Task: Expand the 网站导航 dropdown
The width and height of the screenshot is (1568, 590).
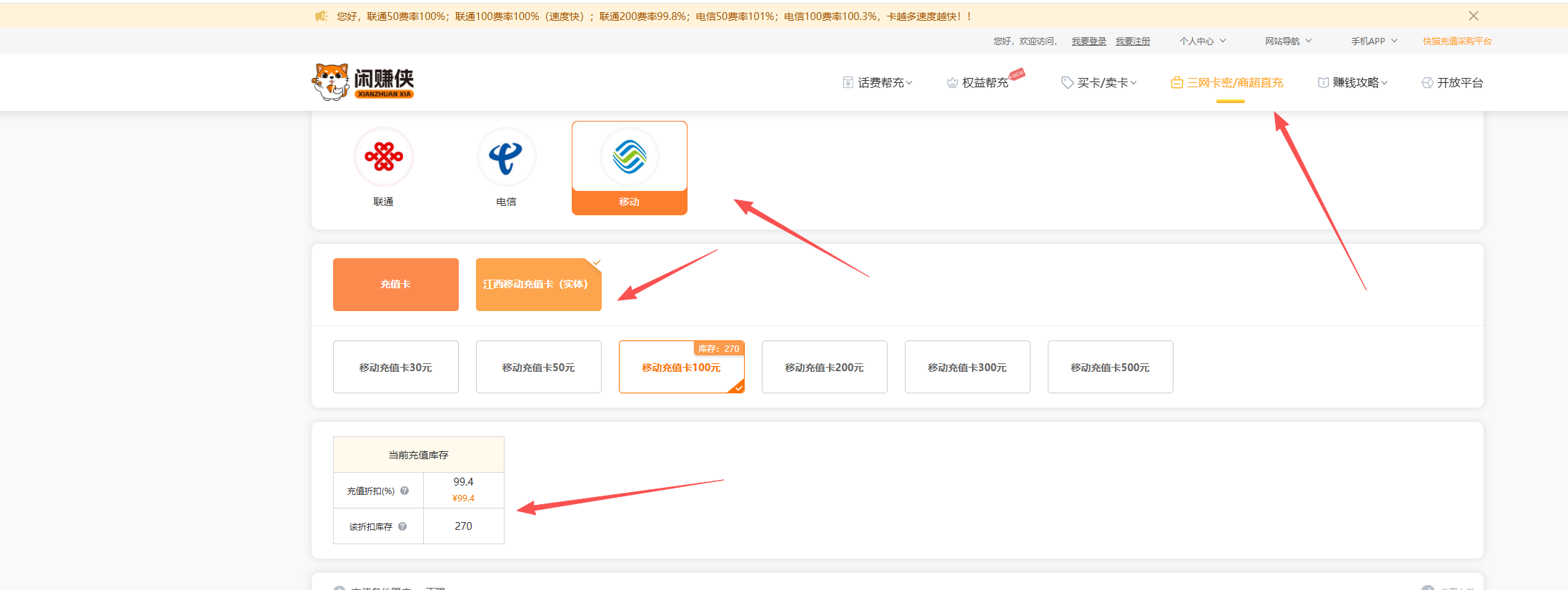Action: point(1289,41)
